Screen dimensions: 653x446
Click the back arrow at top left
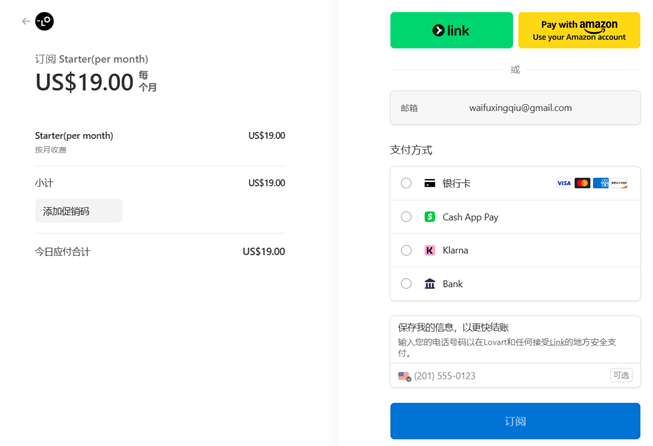(25, 21)
